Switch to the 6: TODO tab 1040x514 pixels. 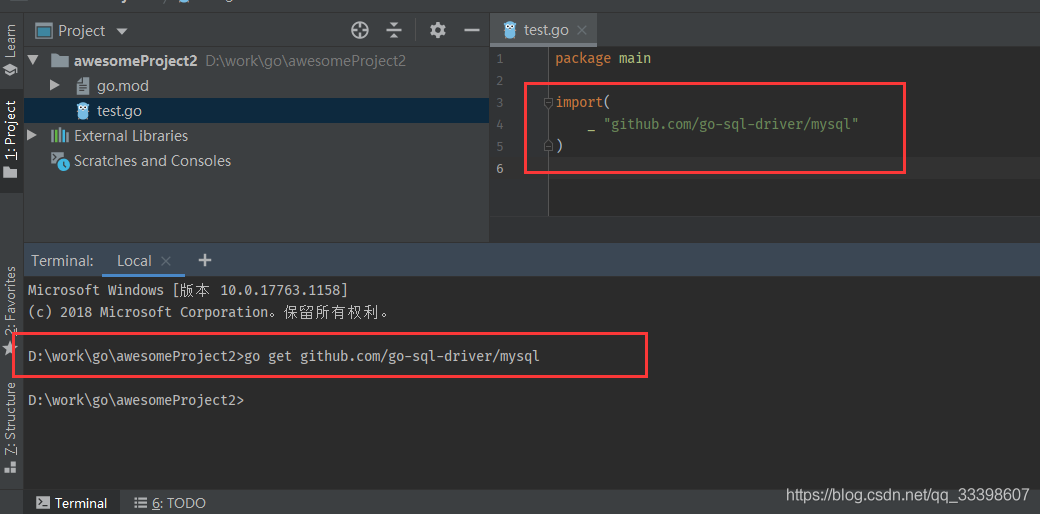click(170, 503)
